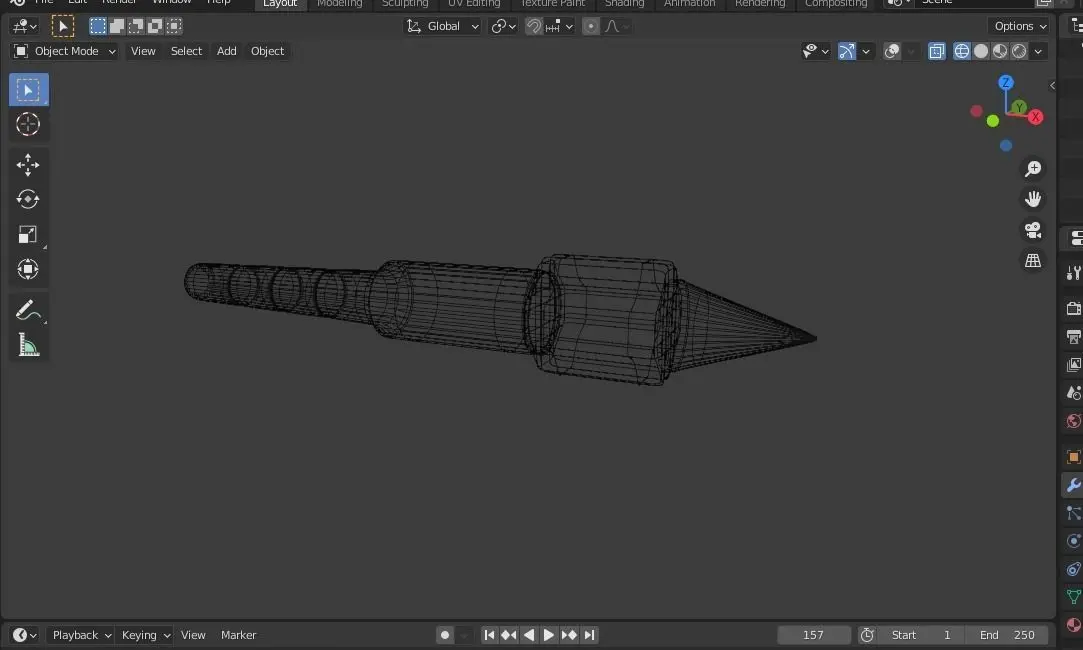Switch perspective/orthographic grid icon

(1033, 260)
